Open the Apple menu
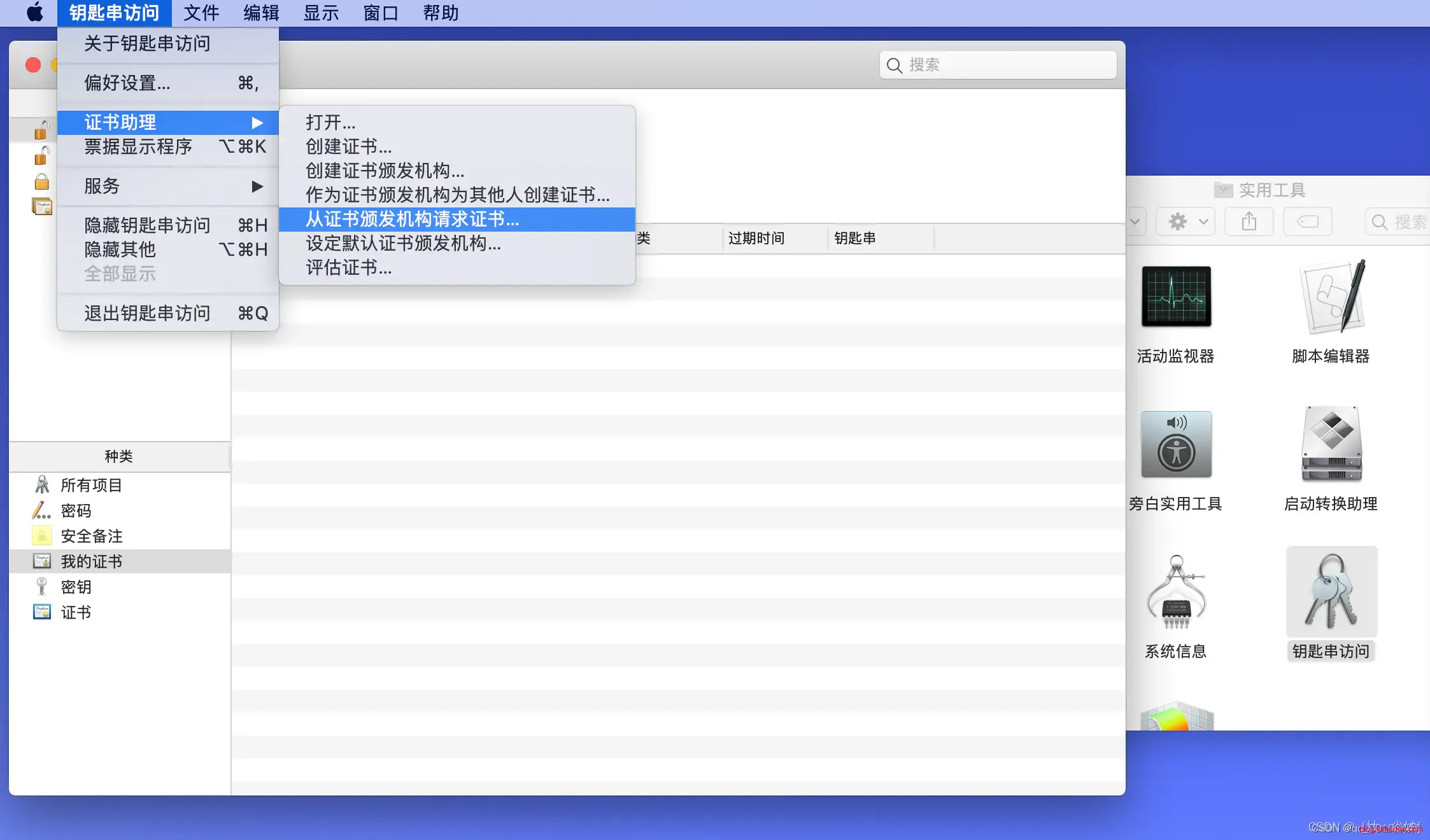The image size is (1430, 840). tap(35, 13)
